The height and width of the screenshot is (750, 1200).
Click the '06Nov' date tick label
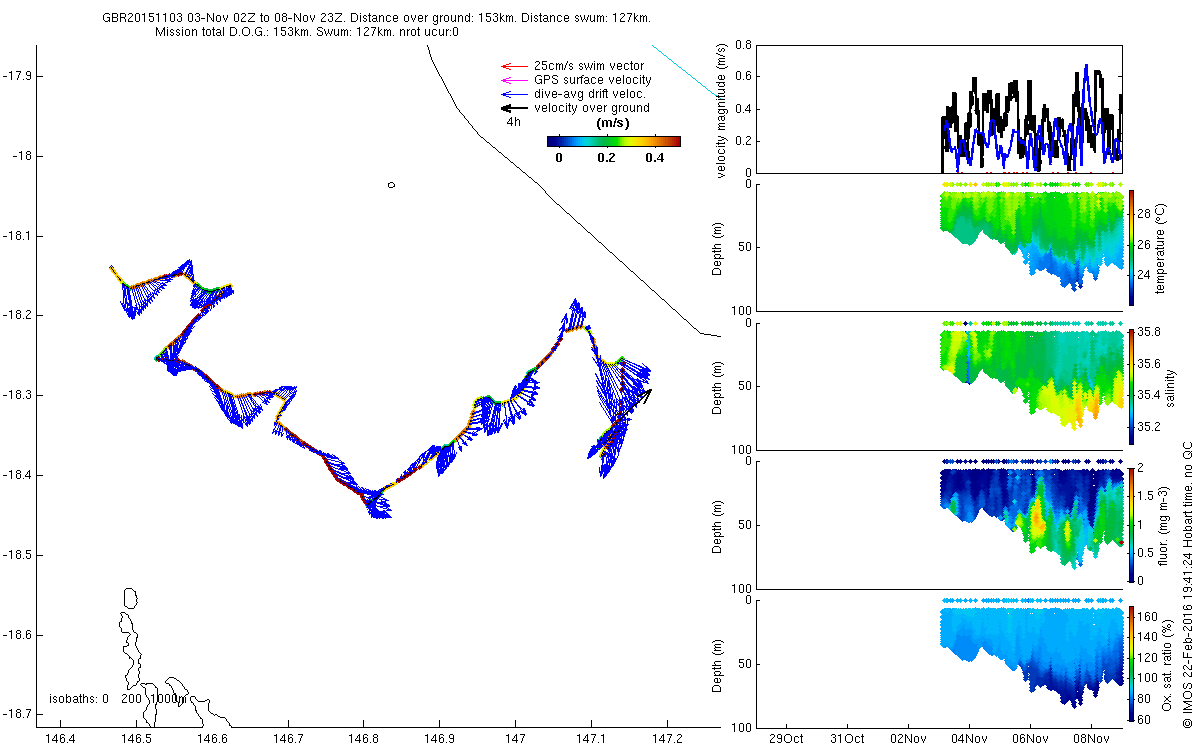pyautogui.click(x=1030, y=739)
